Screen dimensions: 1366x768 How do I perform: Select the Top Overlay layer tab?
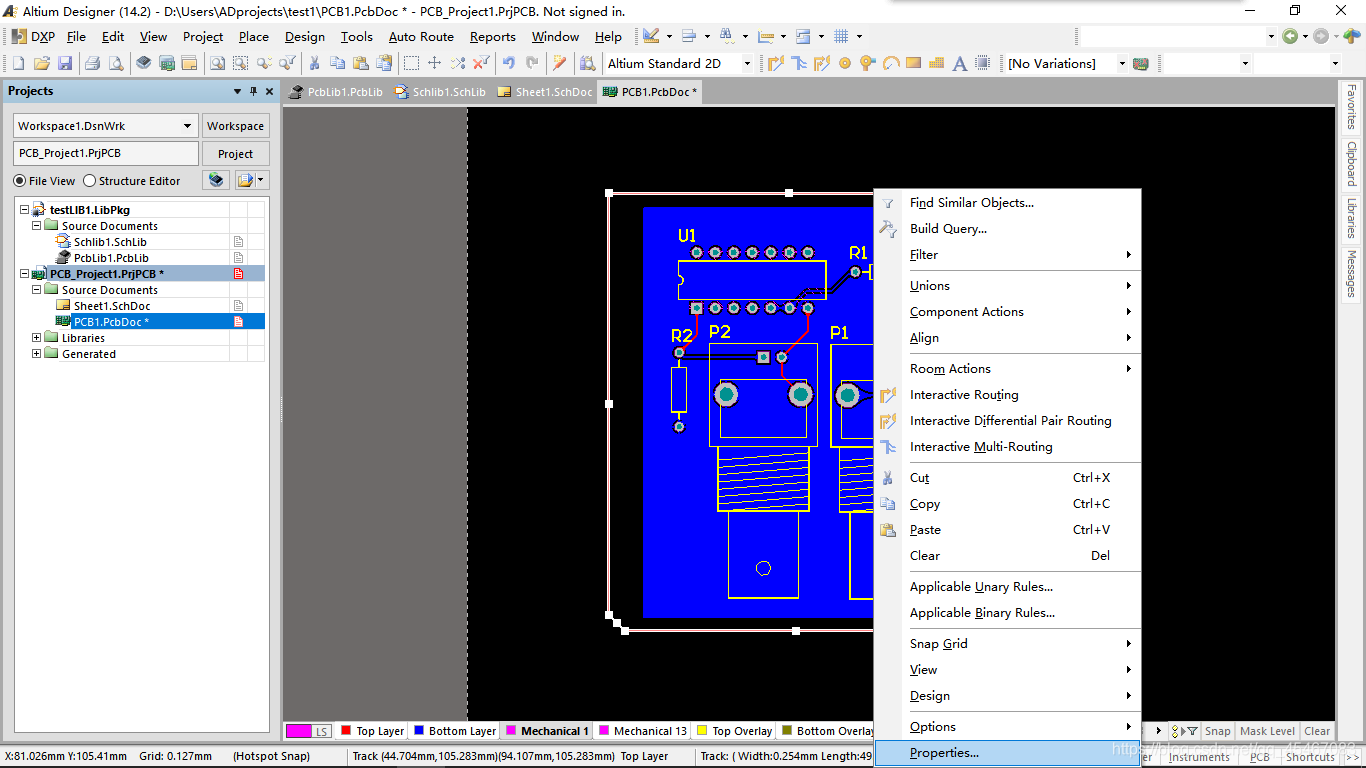click(734, 731)
